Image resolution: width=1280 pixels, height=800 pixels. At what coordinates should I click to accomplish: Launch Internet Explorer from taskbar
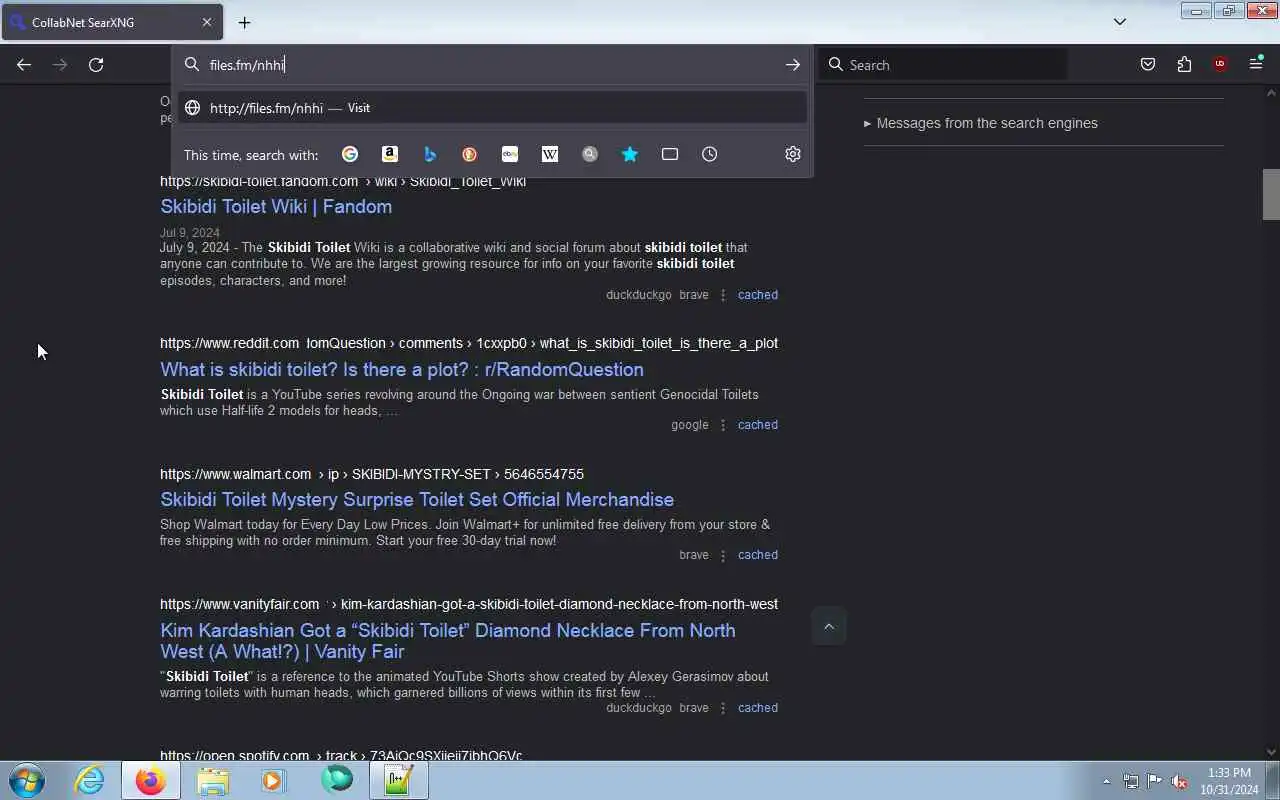[x=90, y=780]
